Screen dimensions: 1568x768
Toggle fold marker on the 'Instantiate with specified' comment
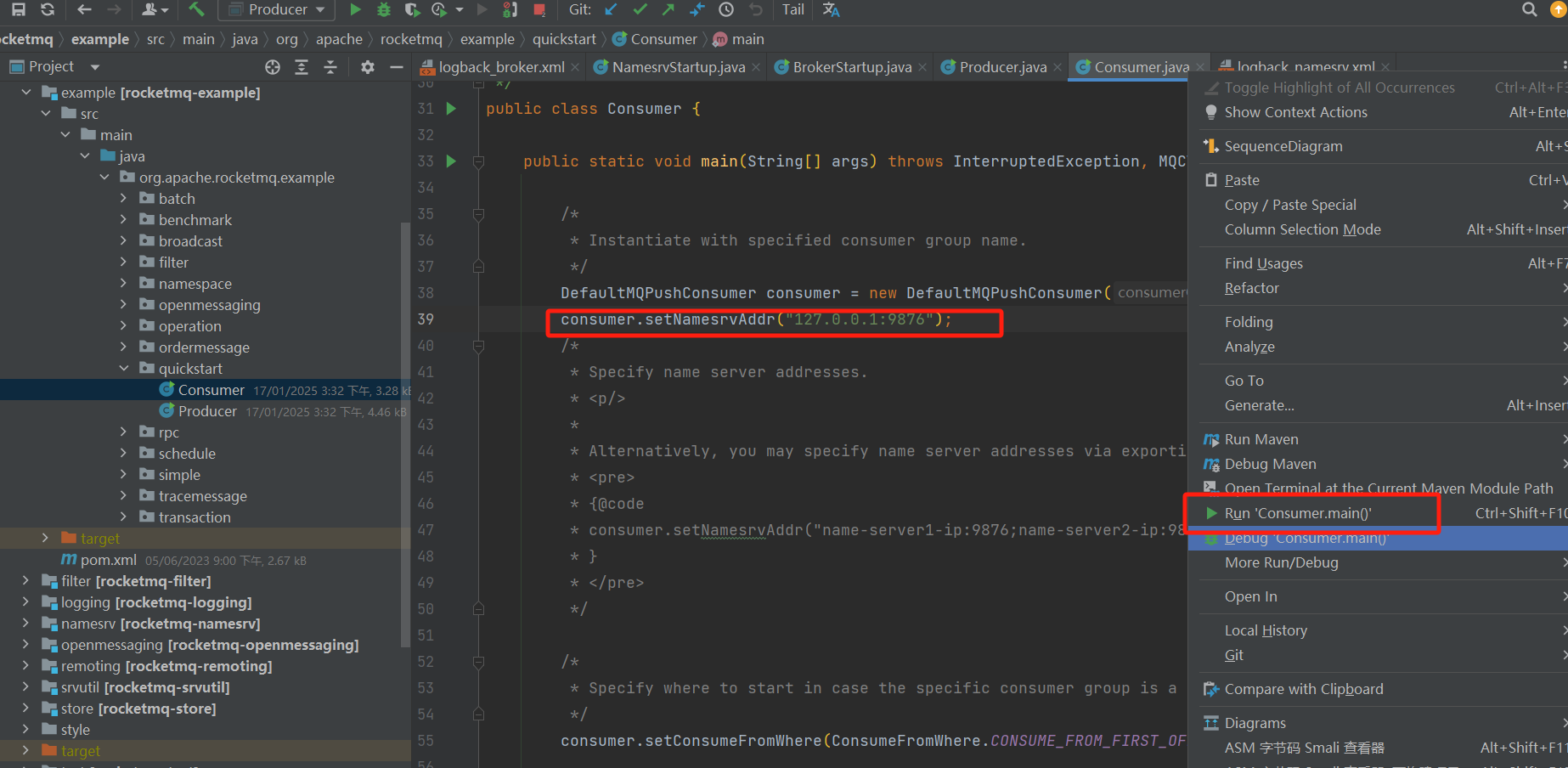[478, 214]
